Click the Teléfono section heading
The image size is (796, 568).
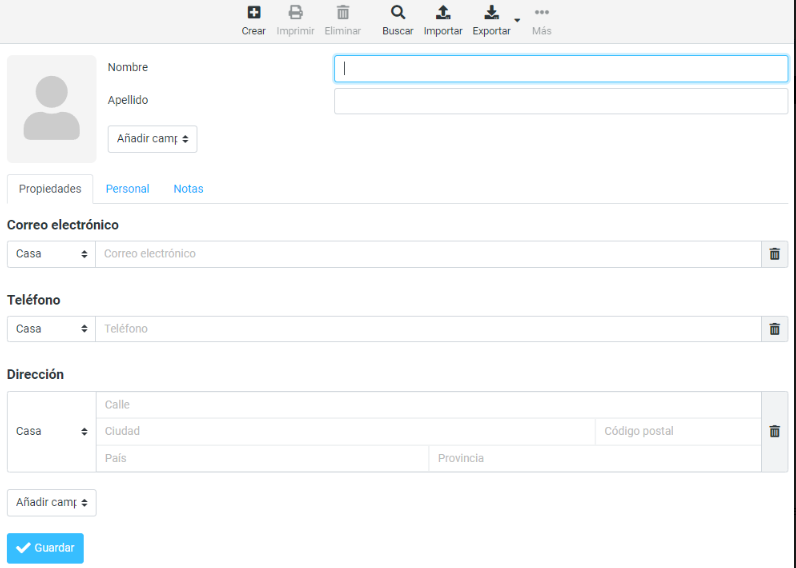[x=34, y=300]
